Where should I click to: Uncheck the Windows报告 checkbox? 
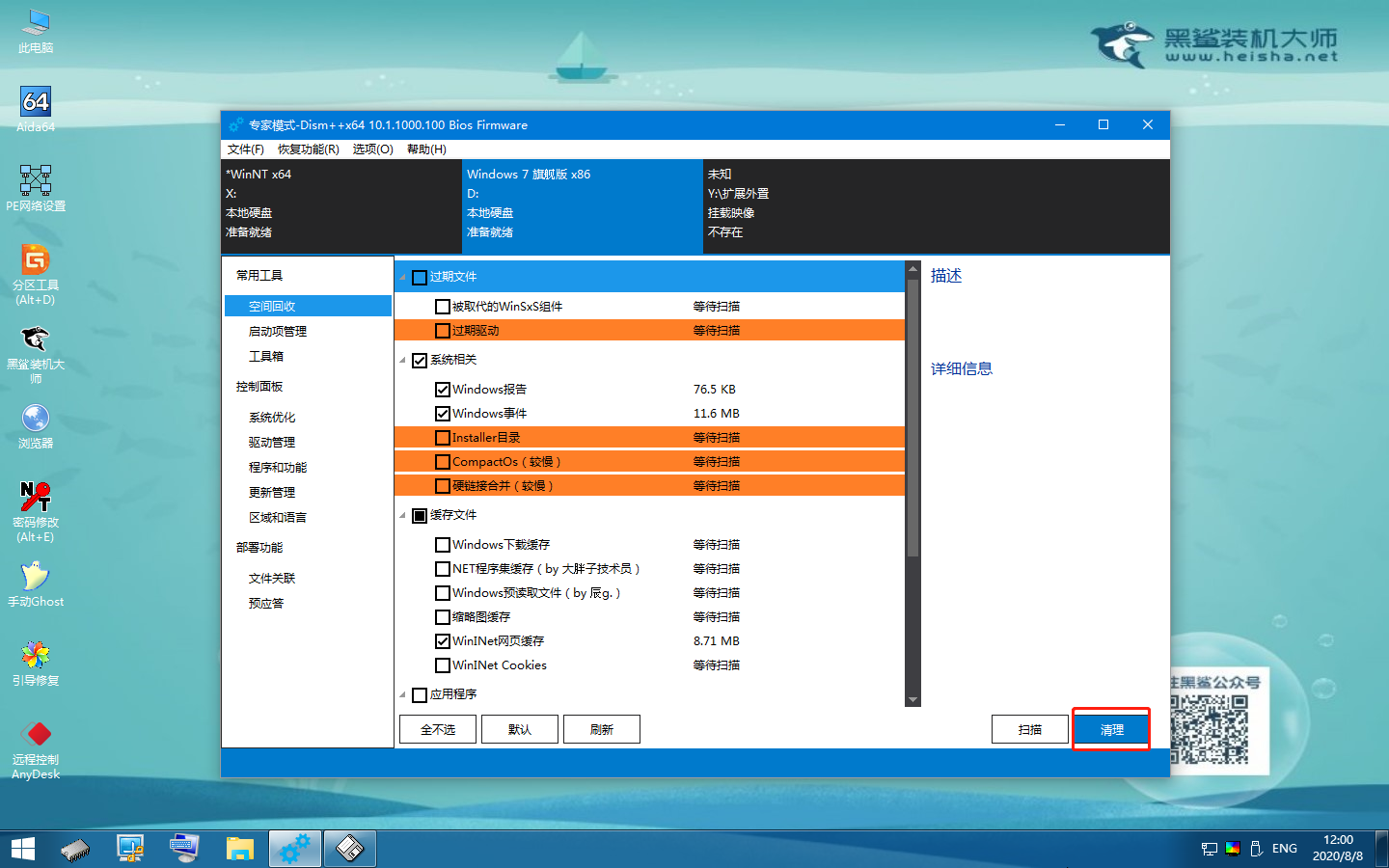click(443, 390)
